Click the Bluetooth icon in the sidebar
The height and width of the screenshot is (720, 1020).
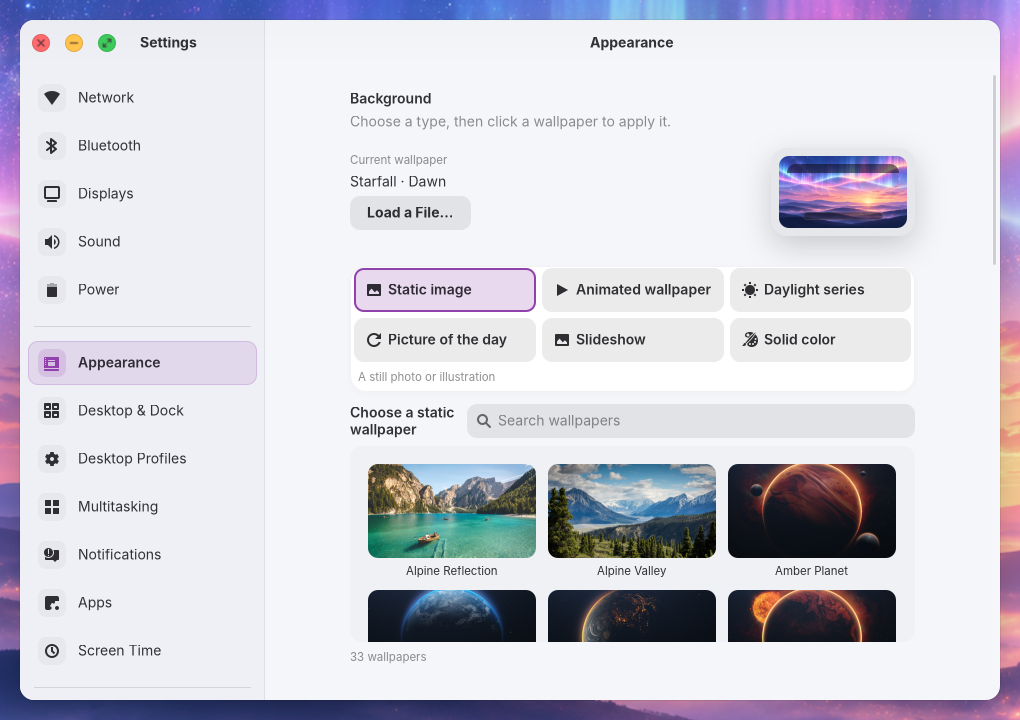click(52, 146)
